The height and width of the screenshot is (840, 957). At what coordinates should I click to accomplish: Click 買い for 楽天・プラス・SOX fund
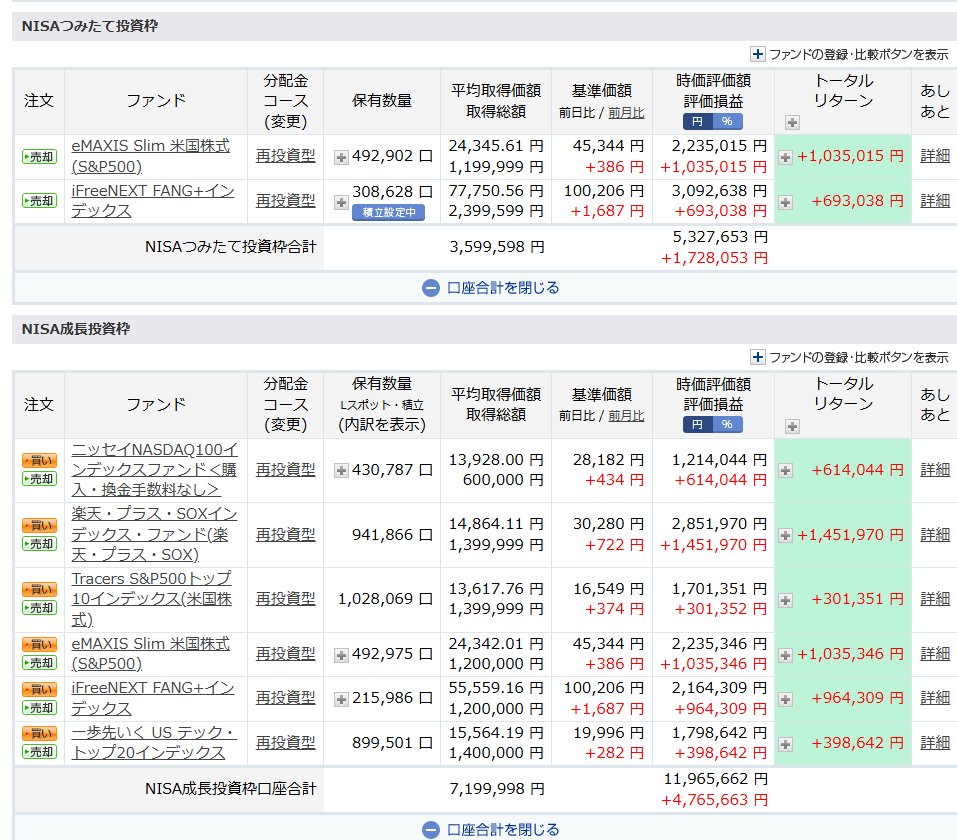click(40, 525)
